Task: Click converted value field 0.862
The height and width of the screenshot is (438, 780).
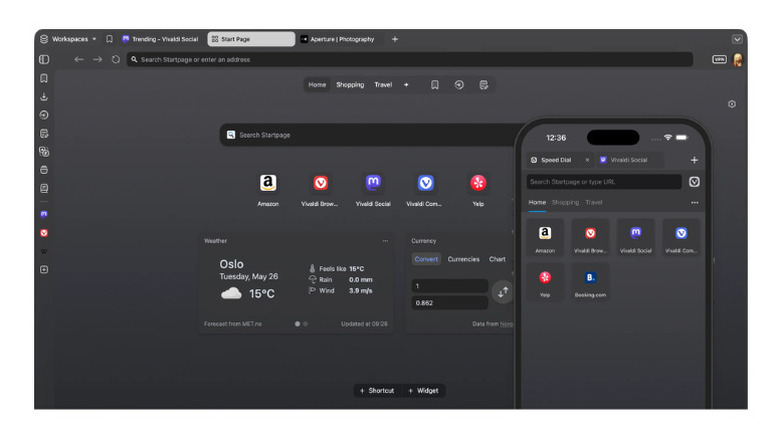Action: (x=450, y=303)
